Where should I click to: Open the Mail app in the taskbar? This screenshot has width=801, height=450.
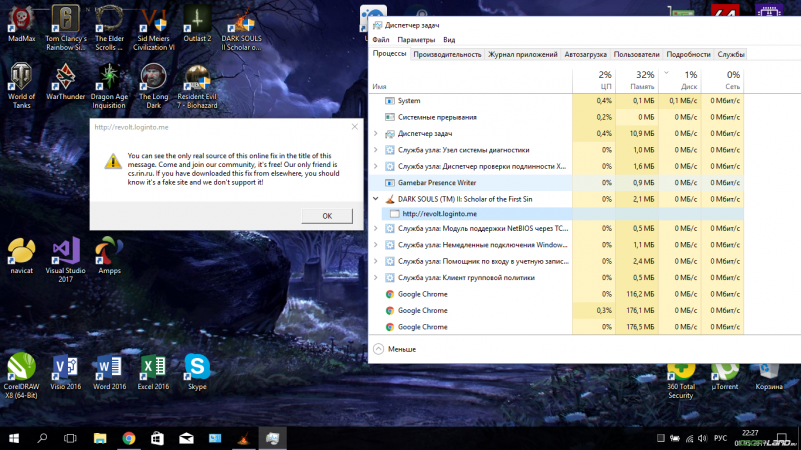(x=186, y=438)
